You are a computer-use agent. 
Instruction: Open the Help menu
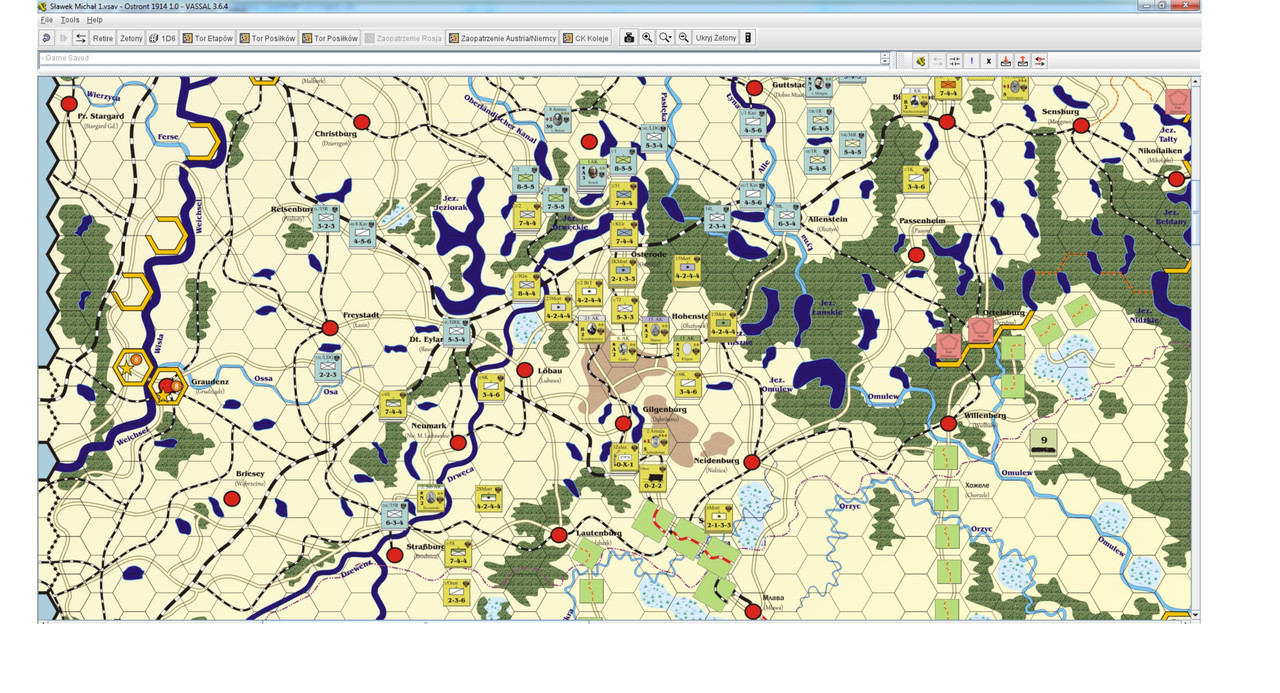[x=94, y=20]
